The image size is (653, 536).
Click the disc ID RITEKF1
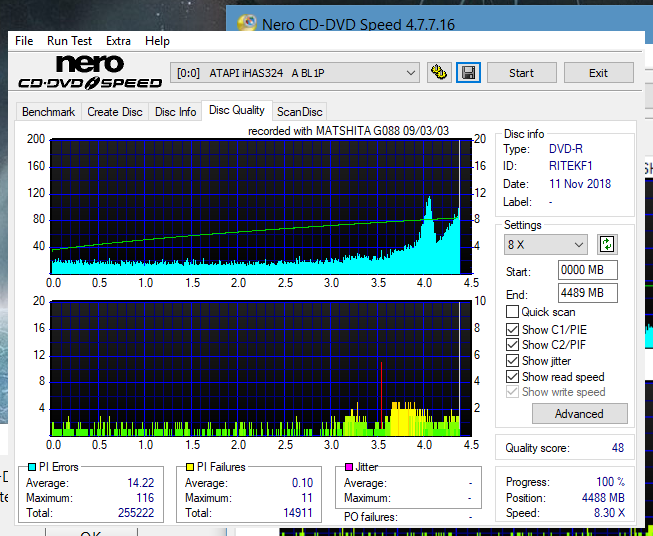[571, 166]
